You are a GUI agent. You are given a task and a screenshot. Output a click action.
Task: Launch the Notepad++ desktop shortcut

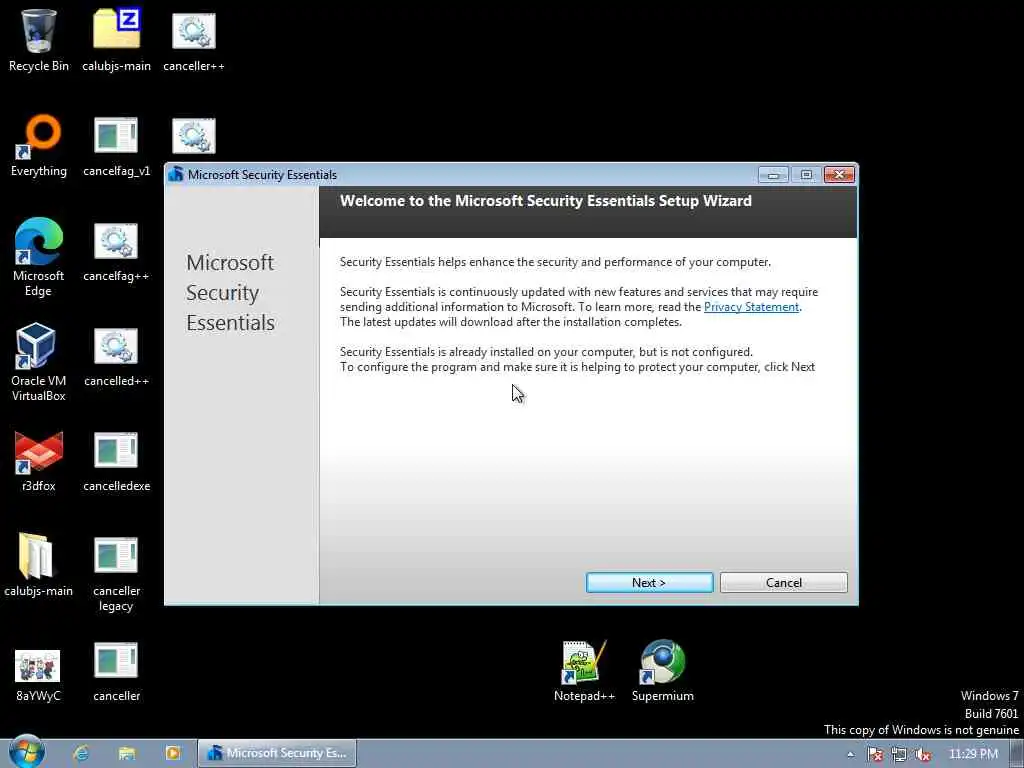coord(584,671)
